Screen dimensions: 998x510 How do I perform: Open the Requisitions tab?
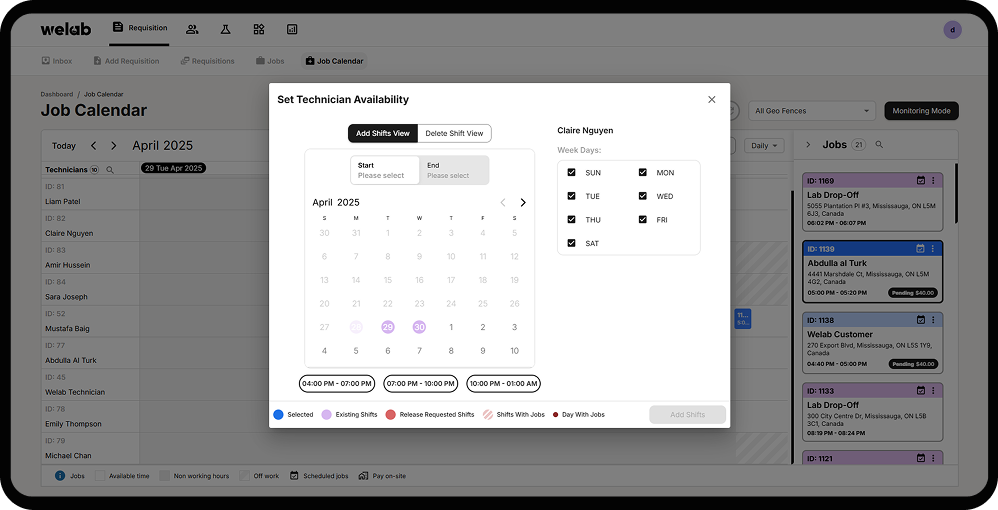pyautogui.click(x=207, y=61)
